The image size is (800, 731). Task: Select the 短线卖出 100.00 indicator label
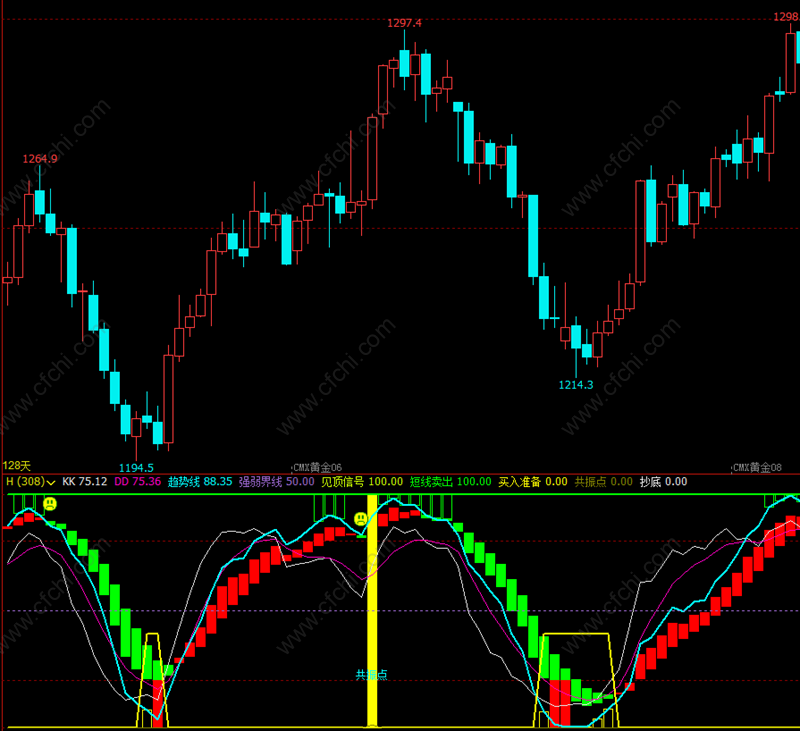[x=451, y=482]
